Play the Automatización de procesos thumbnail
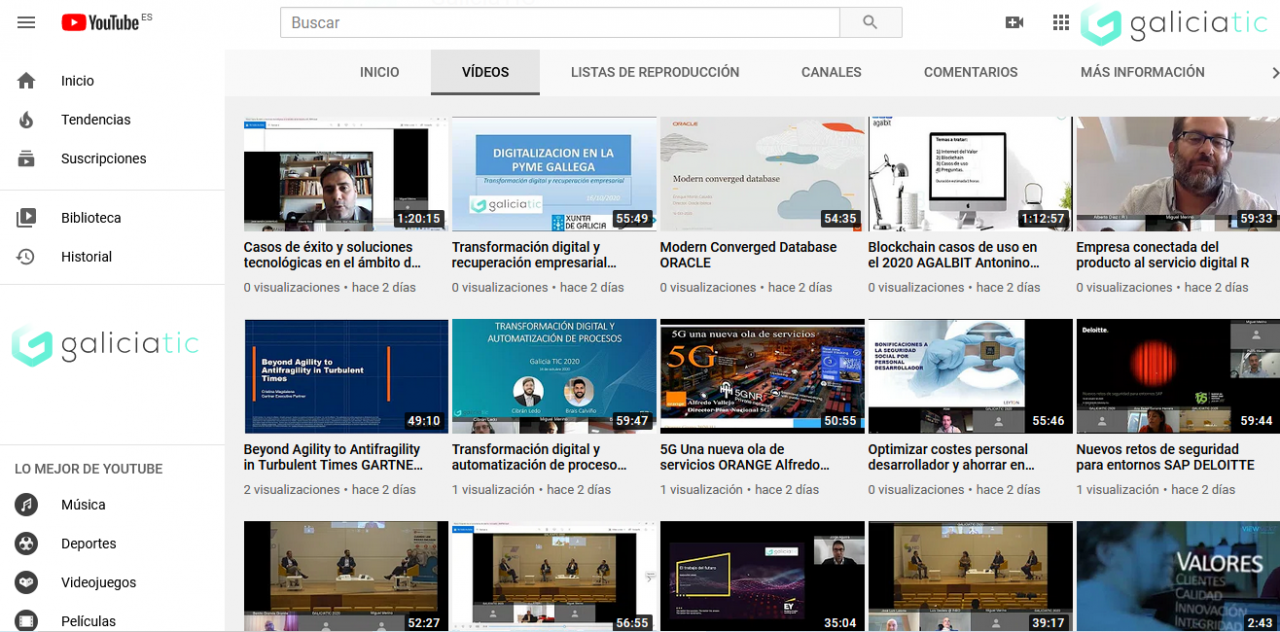This screenshot has height=632, width=1280. pyautogui.click(x=554, y=376)
